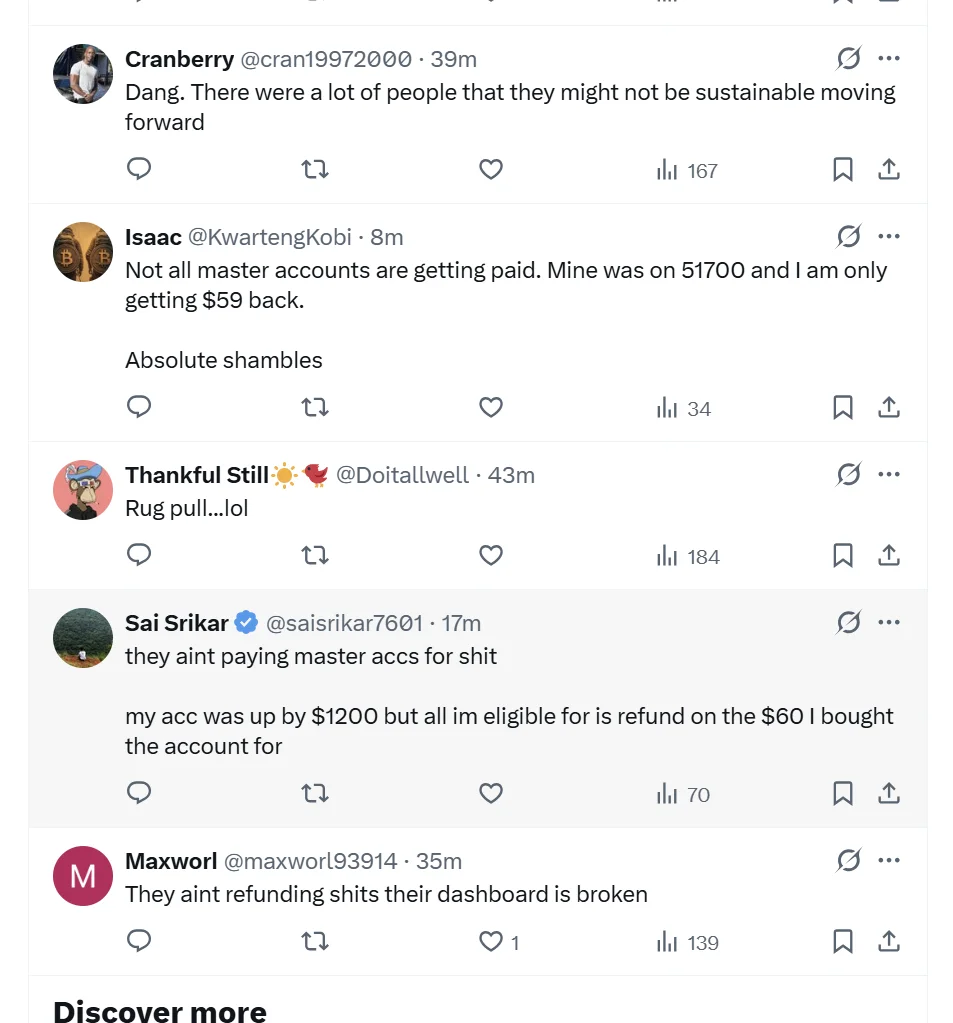This screenshot has width=953, height=1023.
Task: Open more options for Sai Srikar's post
Action: tap(888, 622)
